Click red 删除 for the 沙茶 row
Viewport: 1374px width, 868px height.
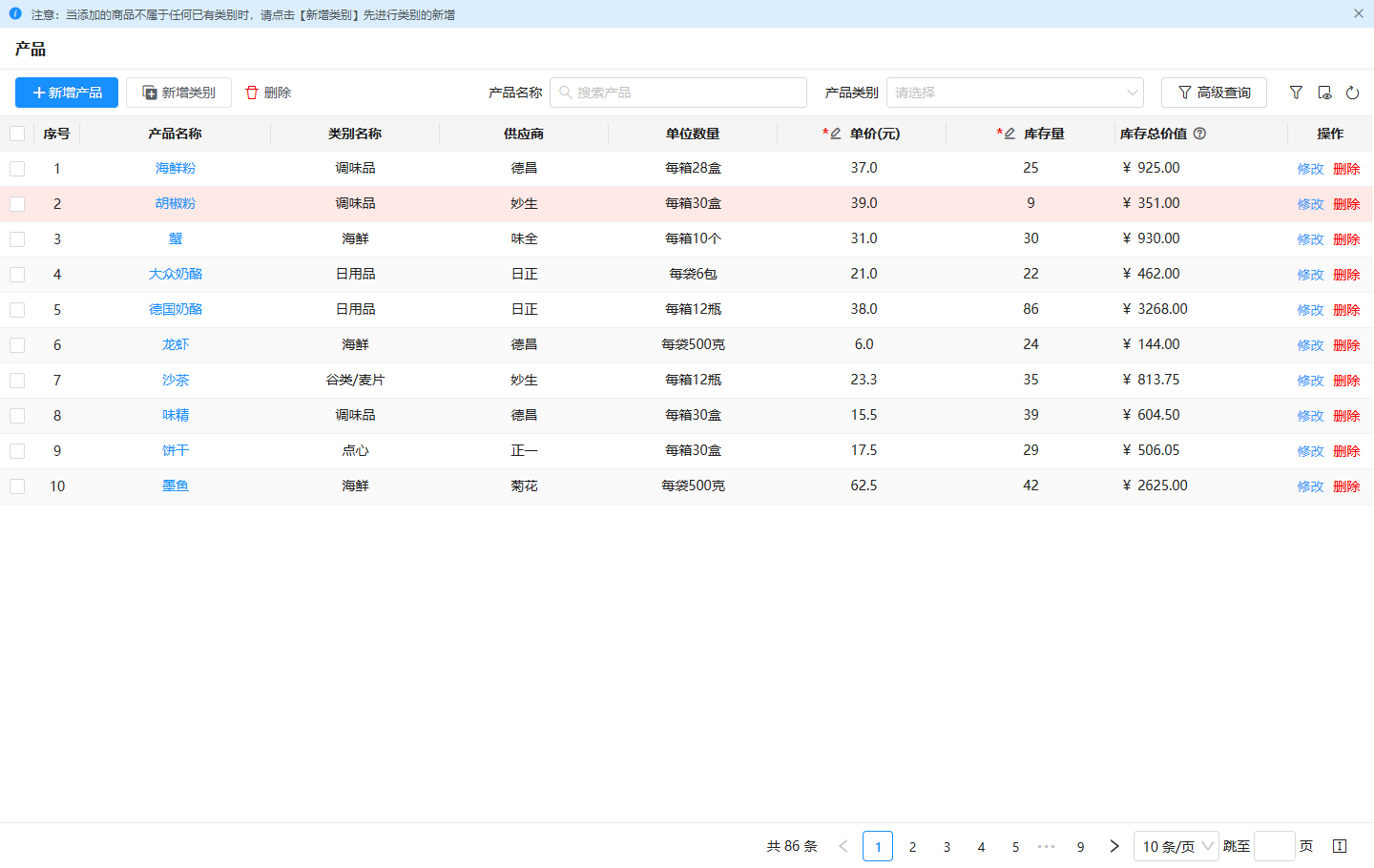tap(1346, 381)
